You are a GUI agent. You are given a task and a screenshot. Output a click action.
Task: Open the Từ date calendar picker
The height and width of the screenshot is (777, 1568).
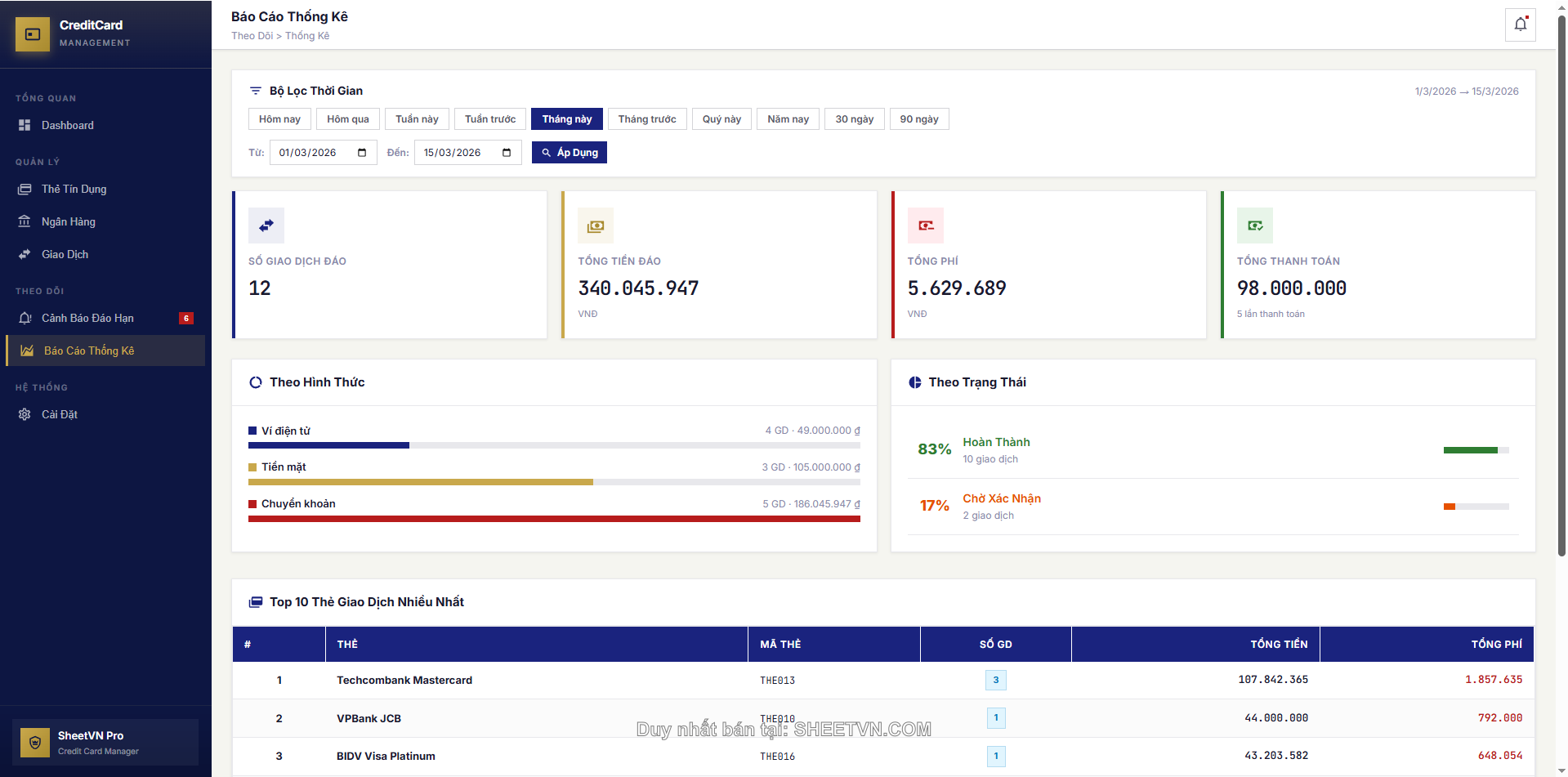coord(362,153)
